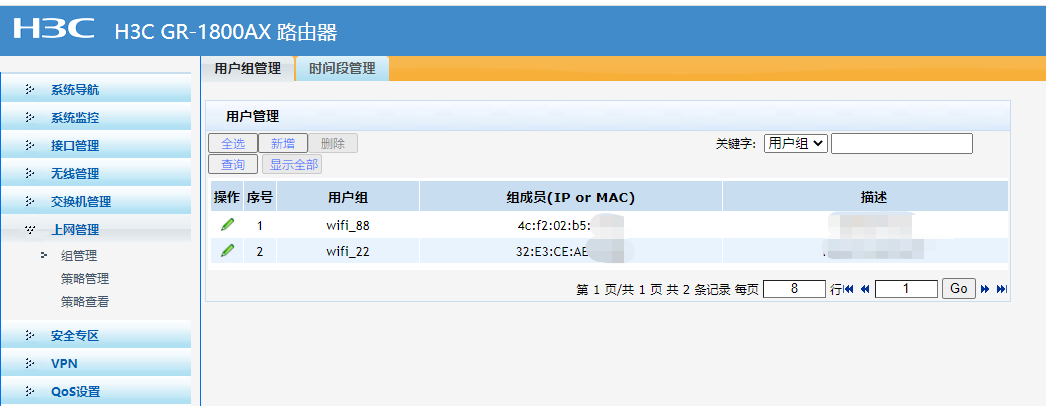Go to the next page arrow
The image size is (1046, 406).
[x=985, y=289]
